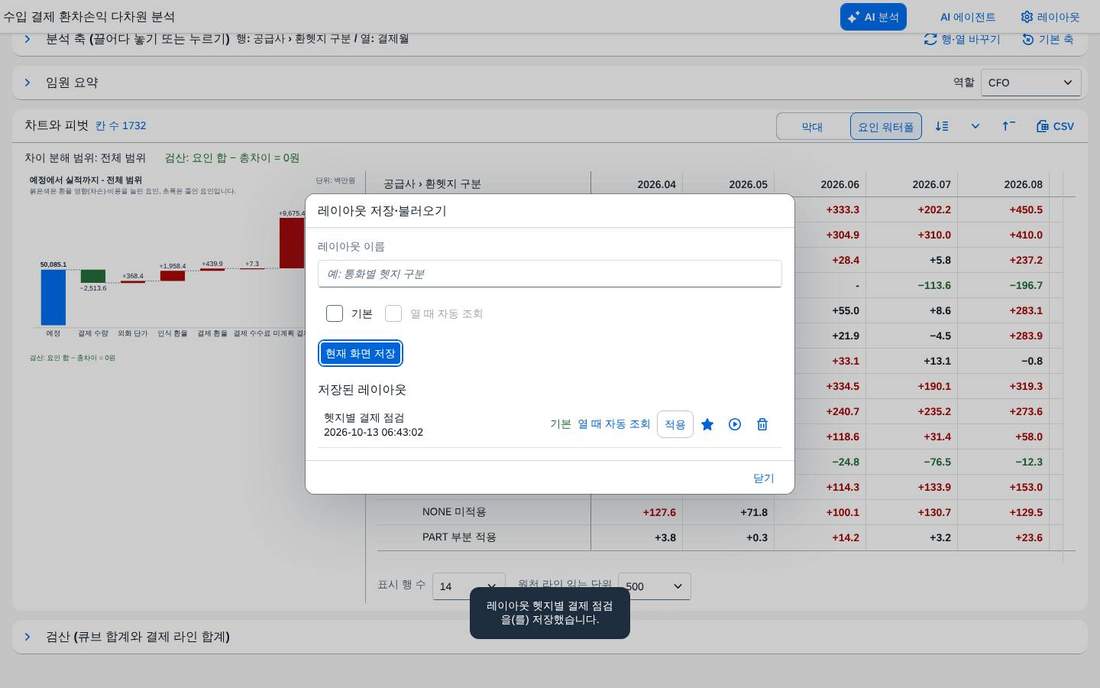Open AI 분석 with sparkle icon
Screen dimensions: 1100x688
click(x=873, y=17)
